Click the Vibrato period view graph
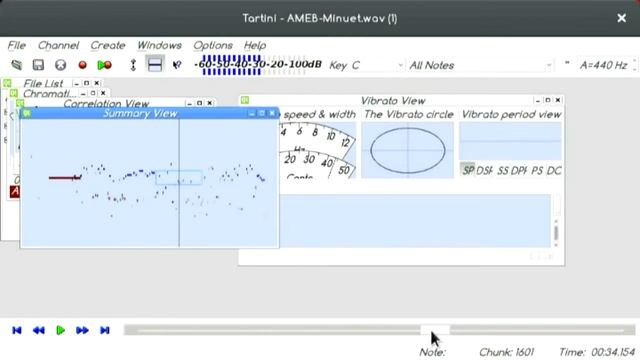This screenshot has height=360, width=640. 511,141
